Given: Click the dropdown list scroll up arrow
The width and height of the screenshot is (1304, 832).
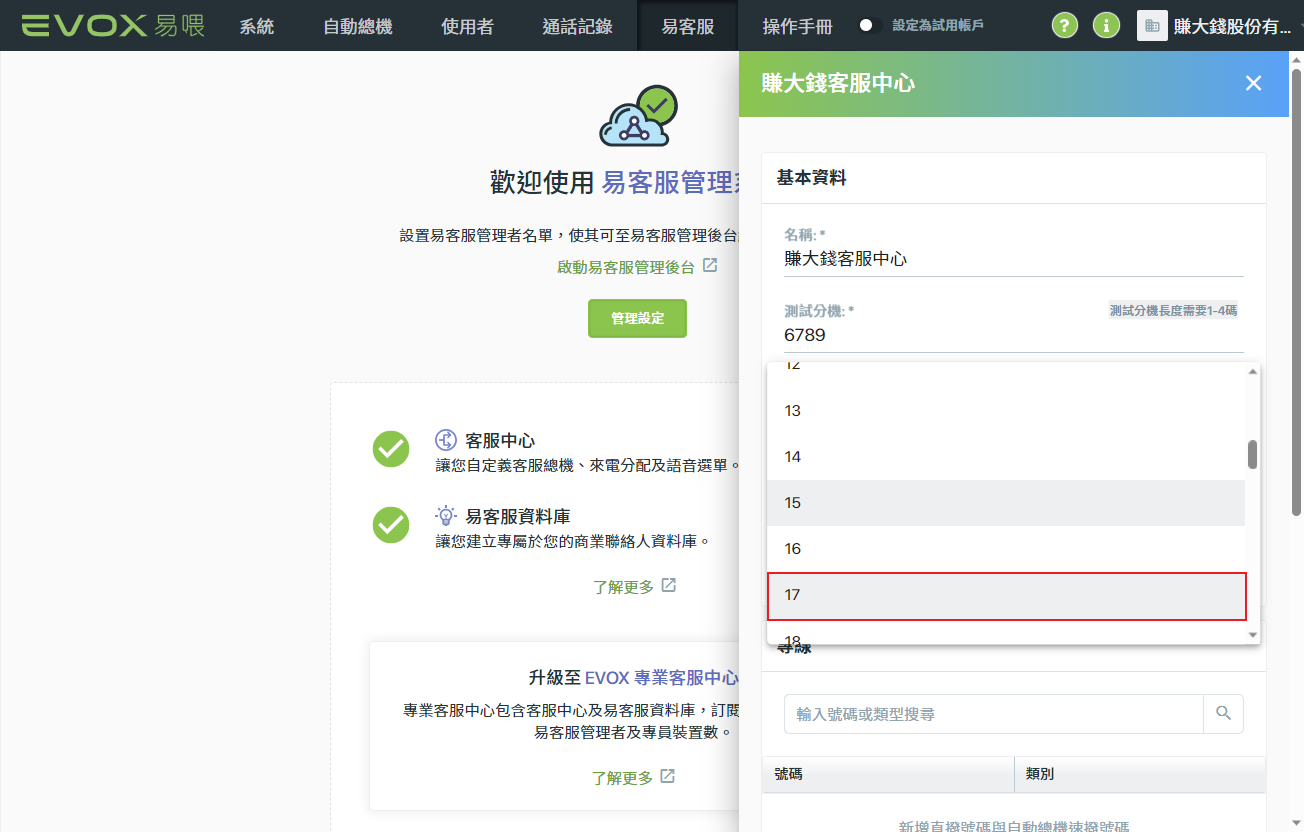Looking at the screenshot, I should coord(1253,372).
